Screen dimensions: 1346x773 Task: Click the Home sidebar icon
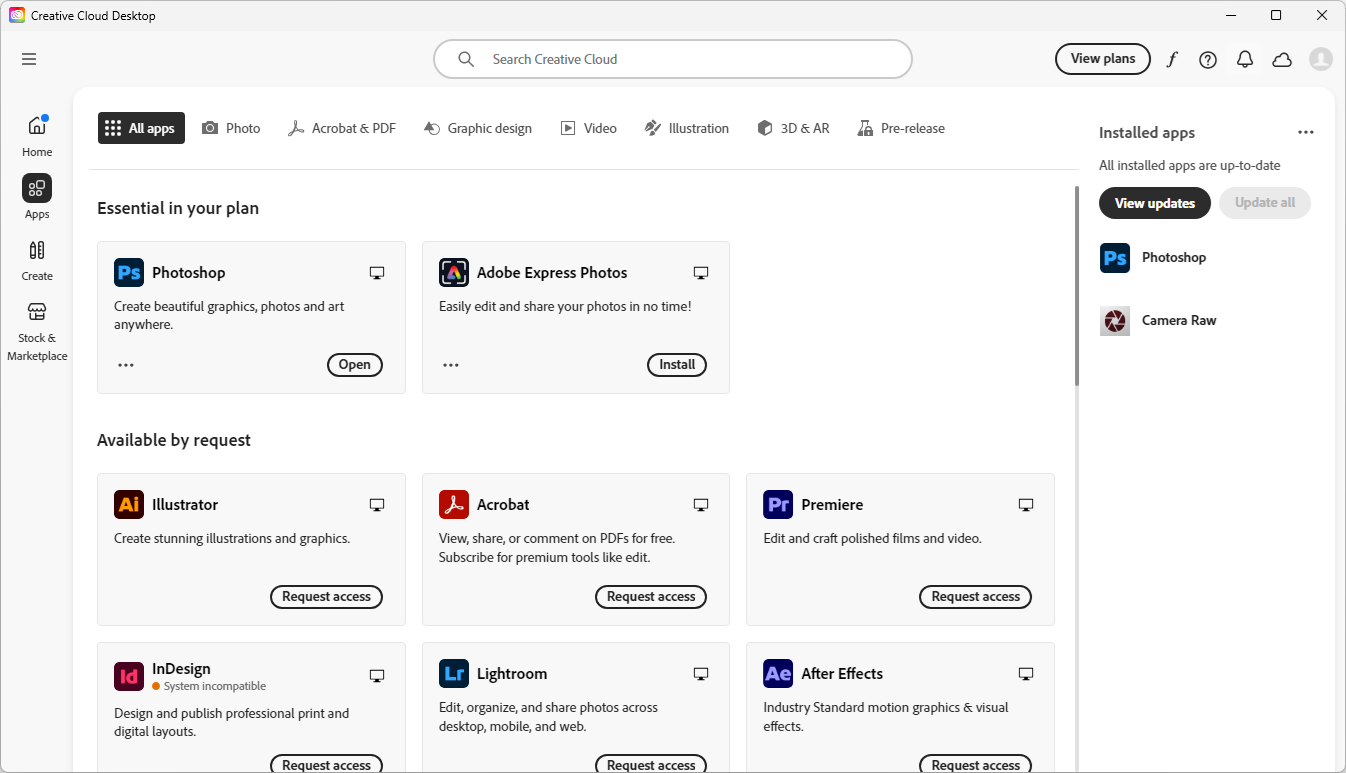click(37, 127)
